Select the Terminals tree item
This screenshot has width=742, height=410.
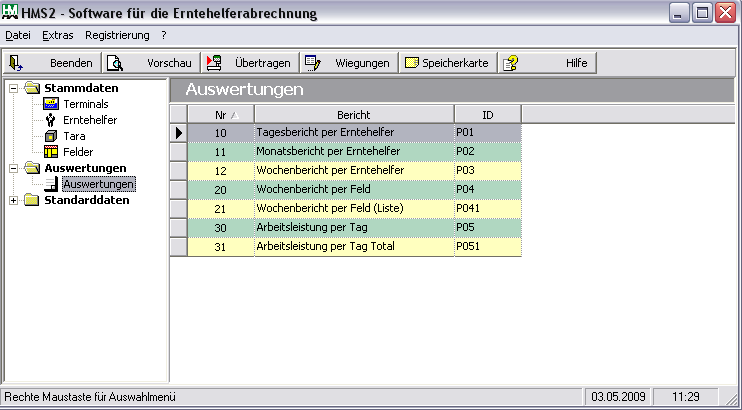(85, 104)
